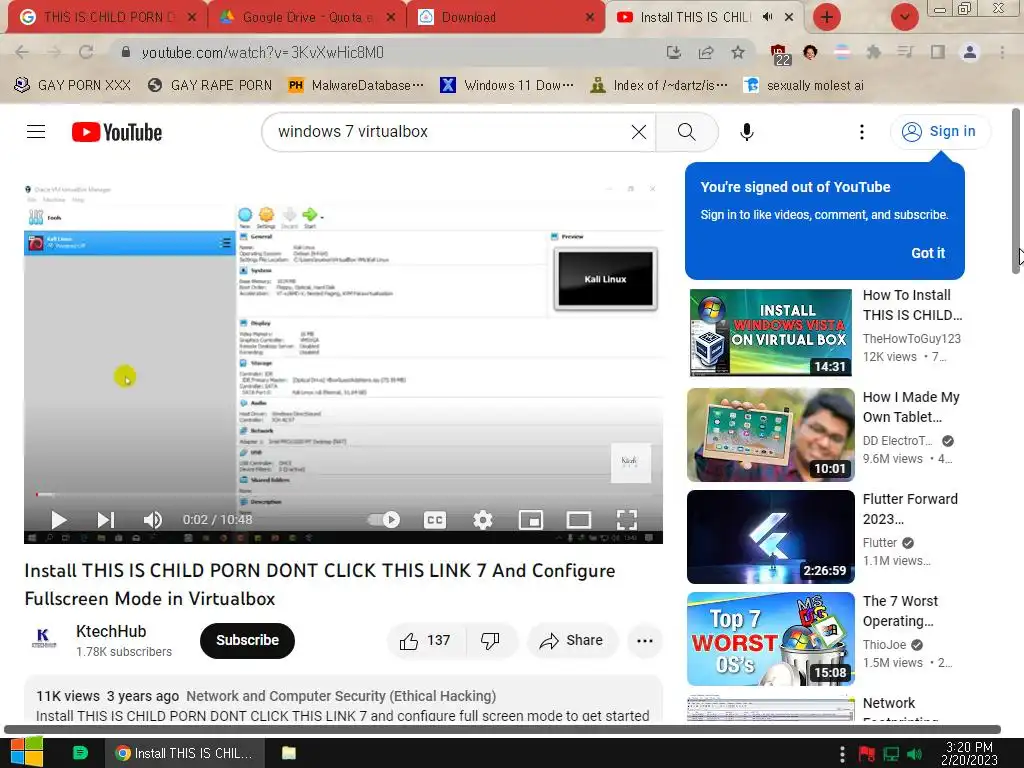Click the install app icon in the address bar
The height and width of the screenshot is (768, 1024).
pyautogui.click(x=673, y=52)
